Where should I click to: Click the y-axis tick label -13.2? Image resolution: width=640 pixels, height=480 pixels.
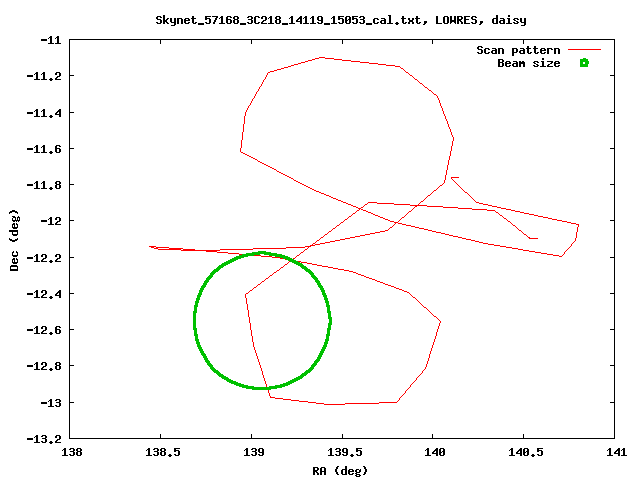point(44,439)
